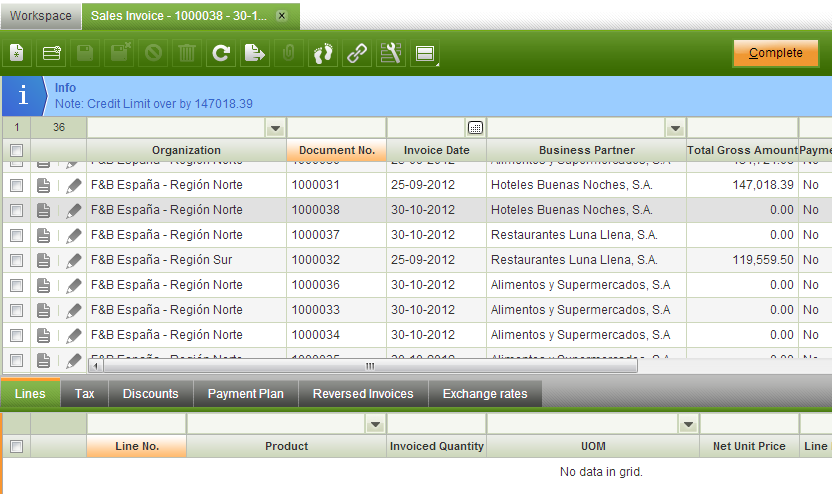This screenshot has height=494, width=832.
Task: Expand the UOM filter dropdown in Lines
Action: pos(688,424)
